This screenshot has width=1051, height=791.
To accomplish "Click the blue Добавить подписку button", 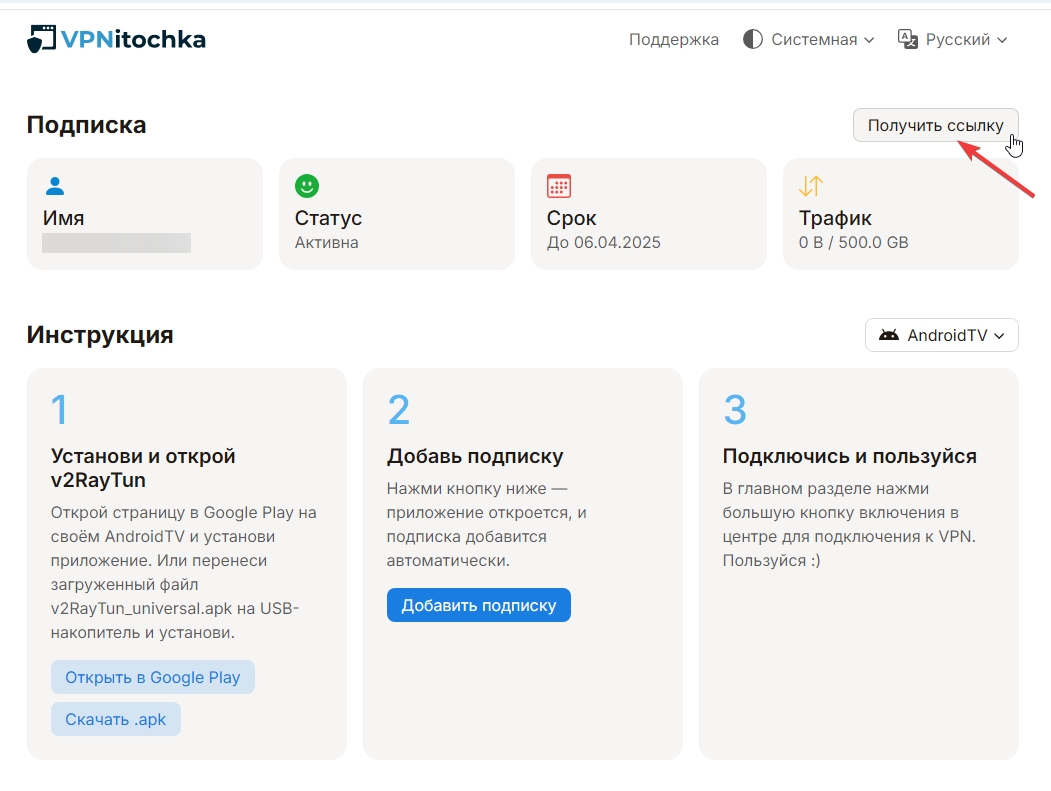I will pyautogui.click(x=478, y=605).
